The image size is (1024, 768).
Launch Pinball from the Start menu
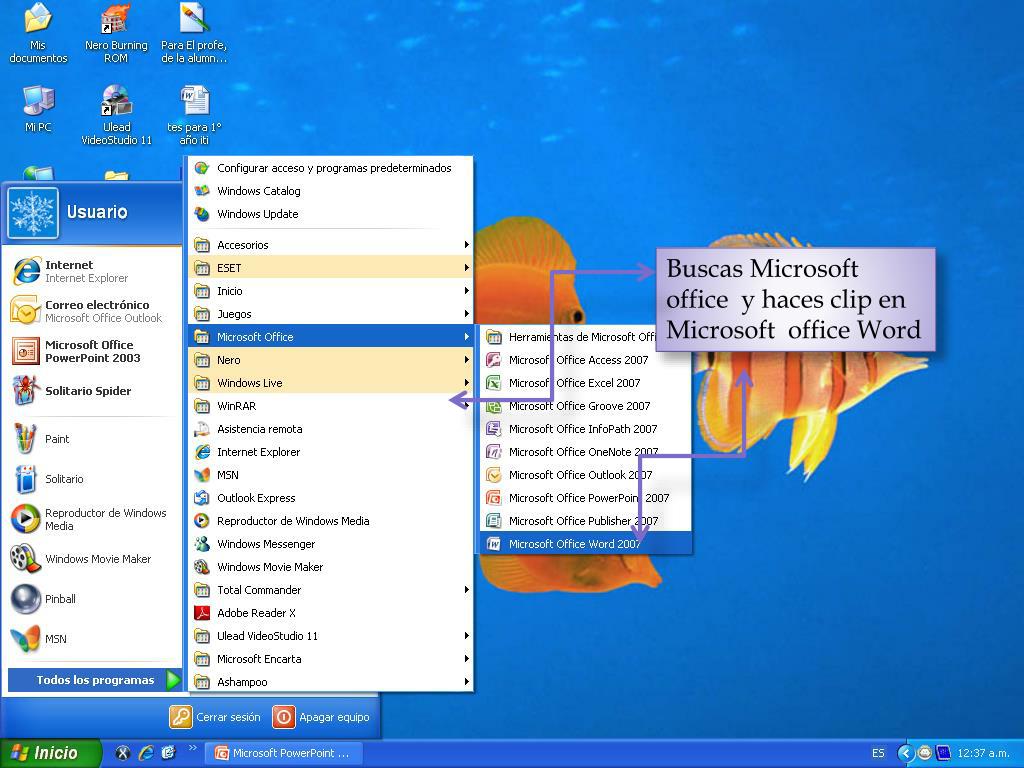(x=92, y=599)
